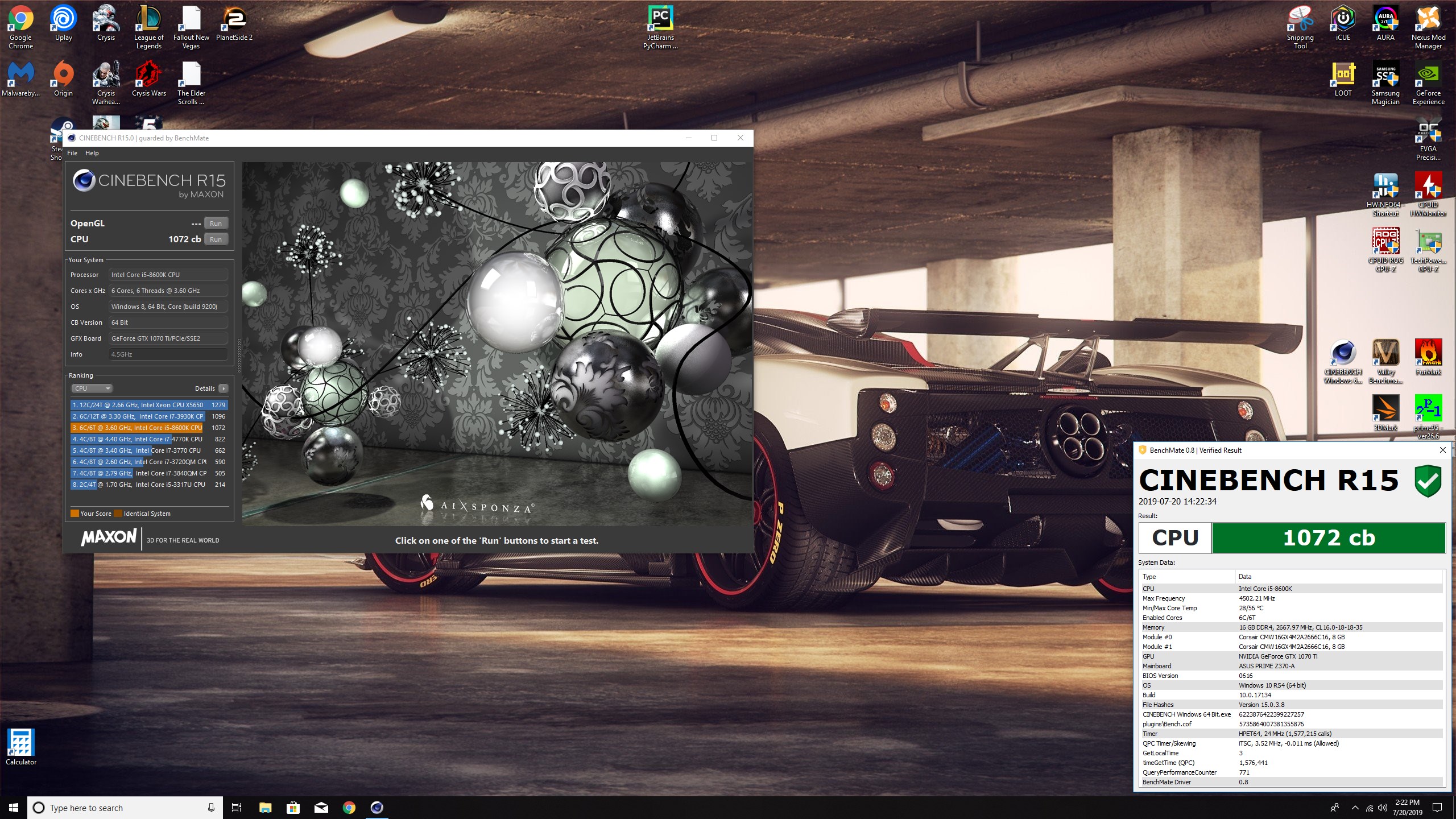Screen dimensions: 1456x819
Task: Open the Action Center notifications icon
Action: [x=1437, y=808]
